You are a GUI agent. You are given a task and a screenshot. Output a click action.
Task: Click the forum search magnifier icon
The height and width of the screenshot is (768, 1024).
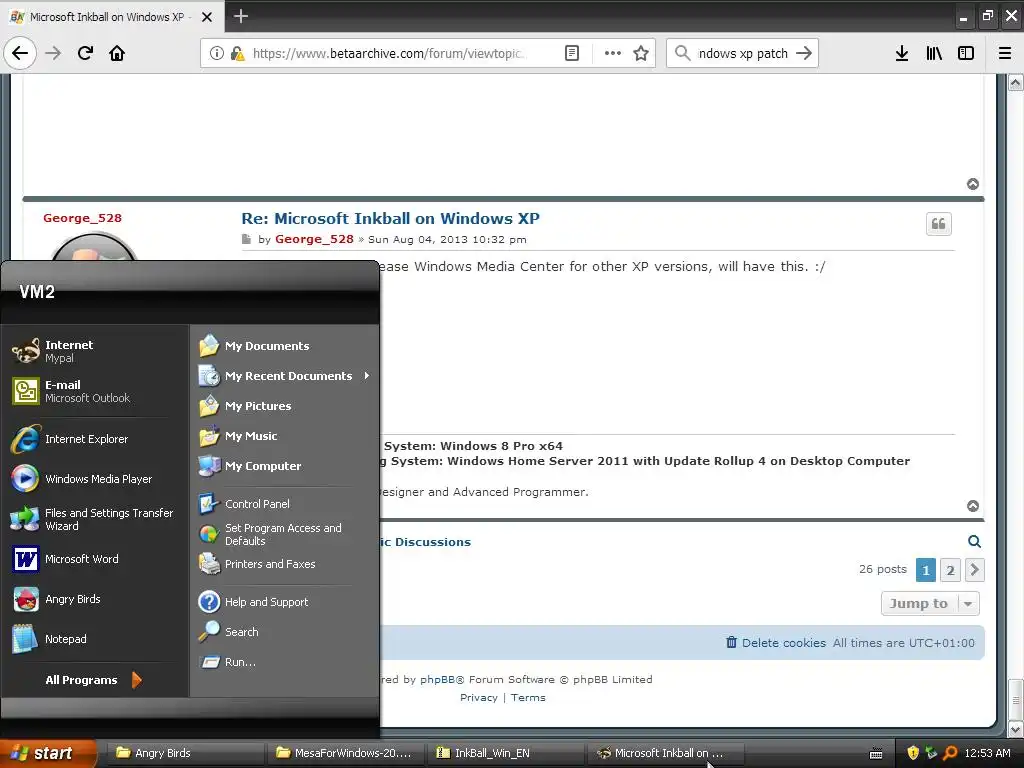tap(974, 541)
